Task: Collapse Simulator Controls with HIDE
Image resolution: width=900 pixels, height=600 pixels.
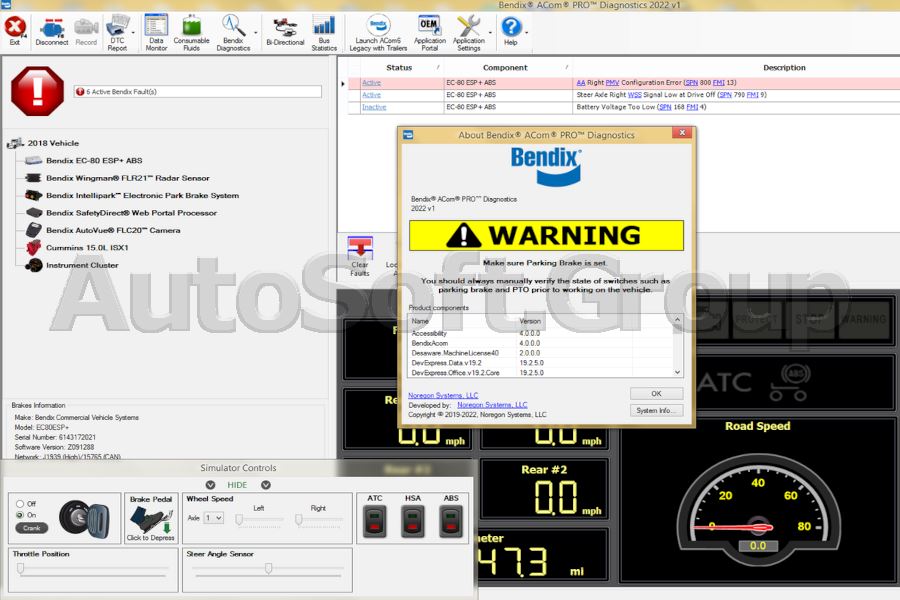Action: (x=239, y=484)
